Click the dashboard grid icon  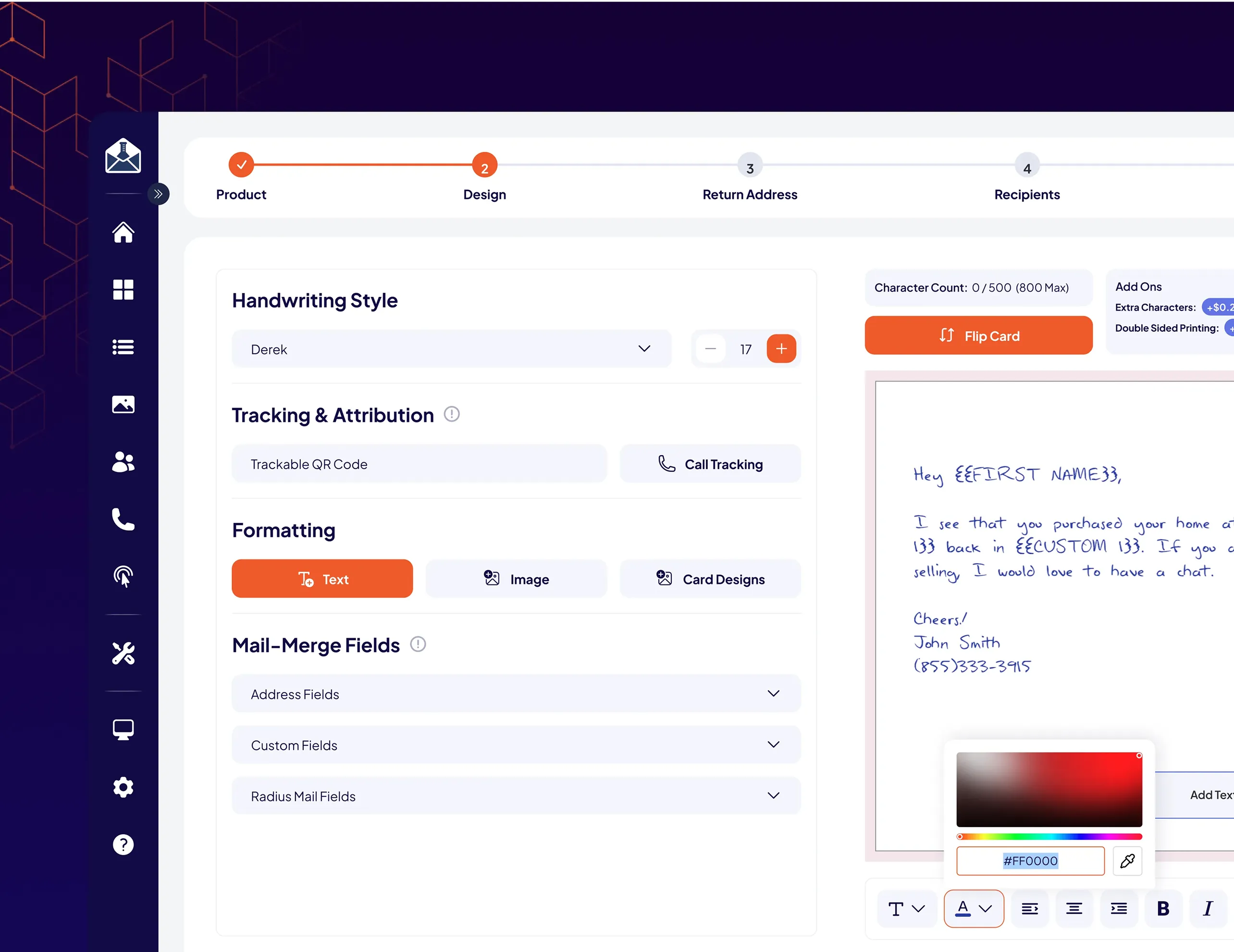[x=123, y=290]
